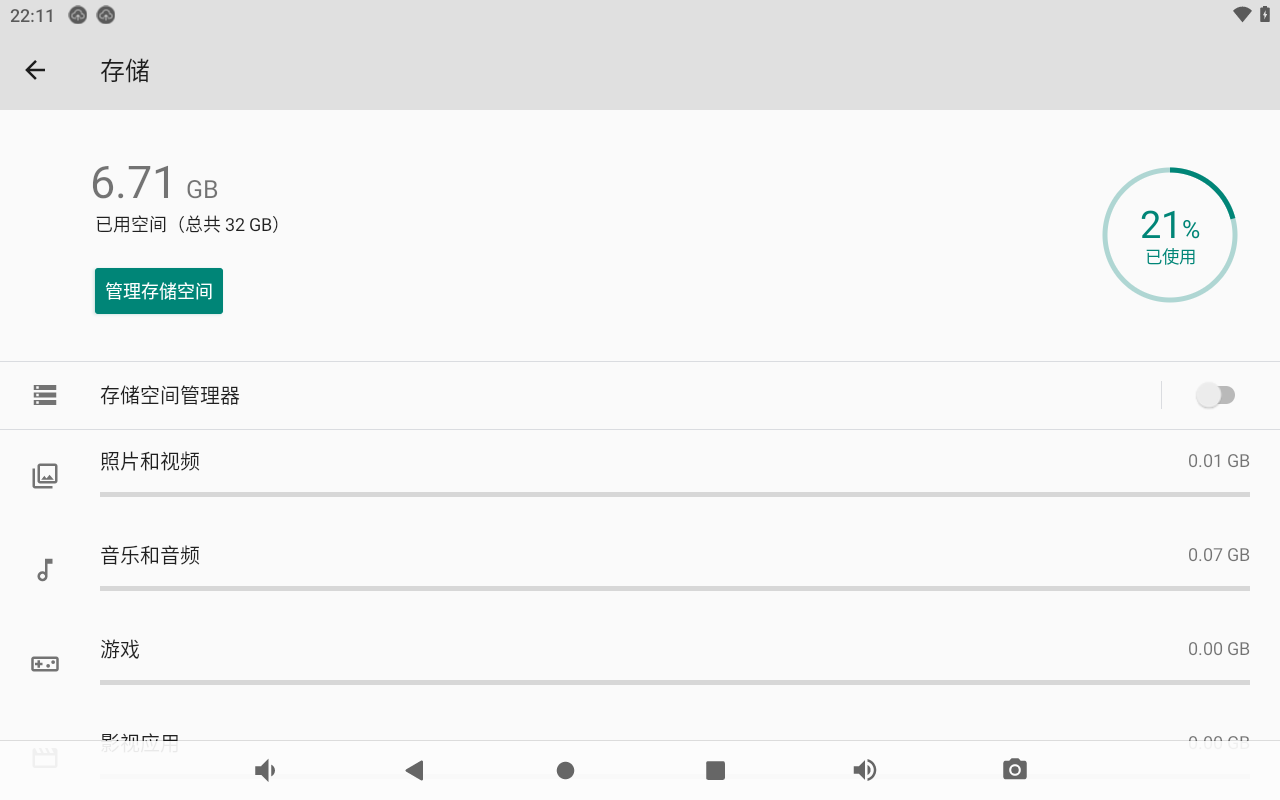The width and height of the screenshot is (1280, 800).
Task: Tap the square Recents navigation button
Action: 715,770
